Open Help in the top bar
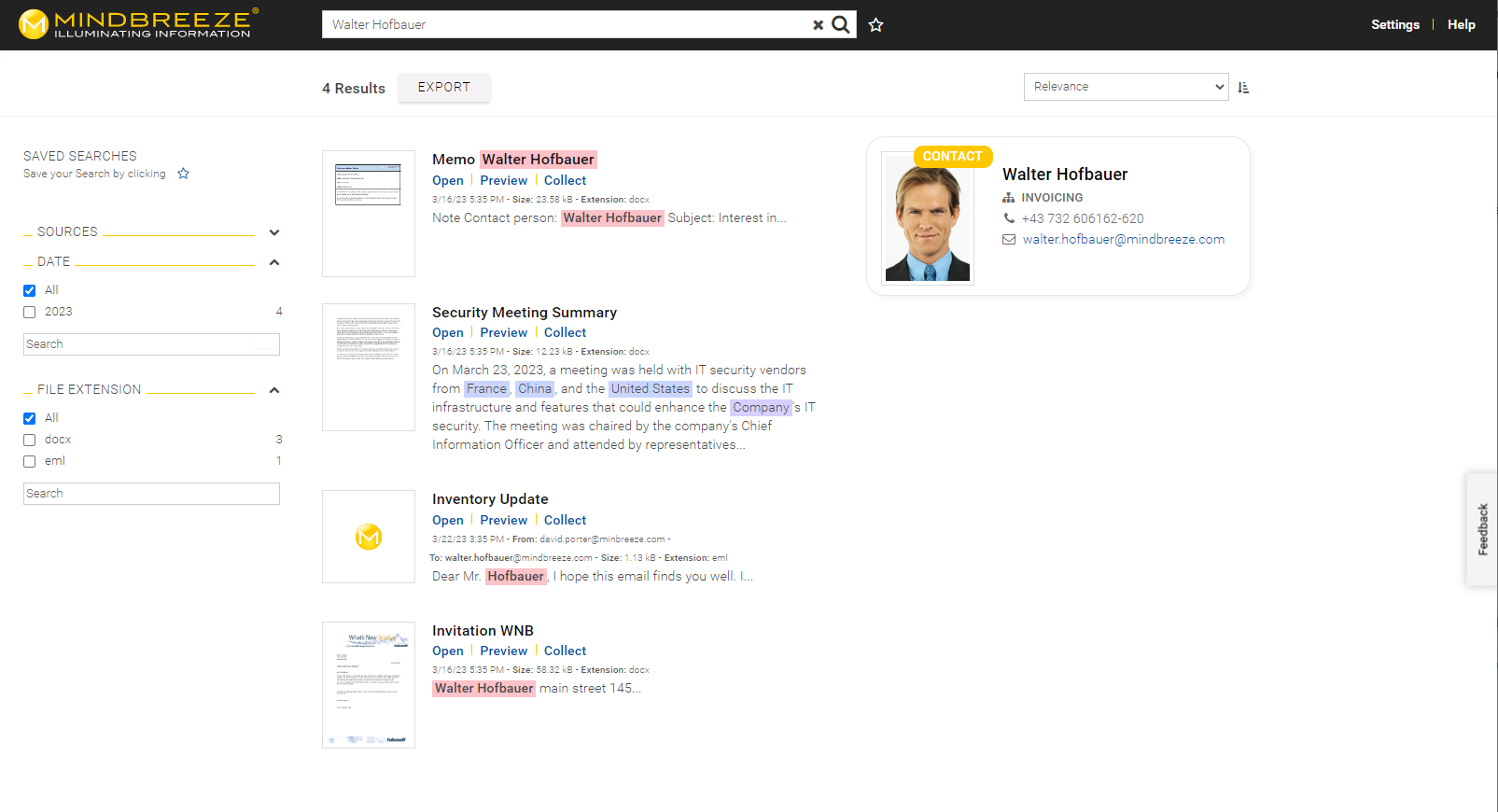Image resolution: width=1498 pixels, height=812 pixels. (1462, 25)
